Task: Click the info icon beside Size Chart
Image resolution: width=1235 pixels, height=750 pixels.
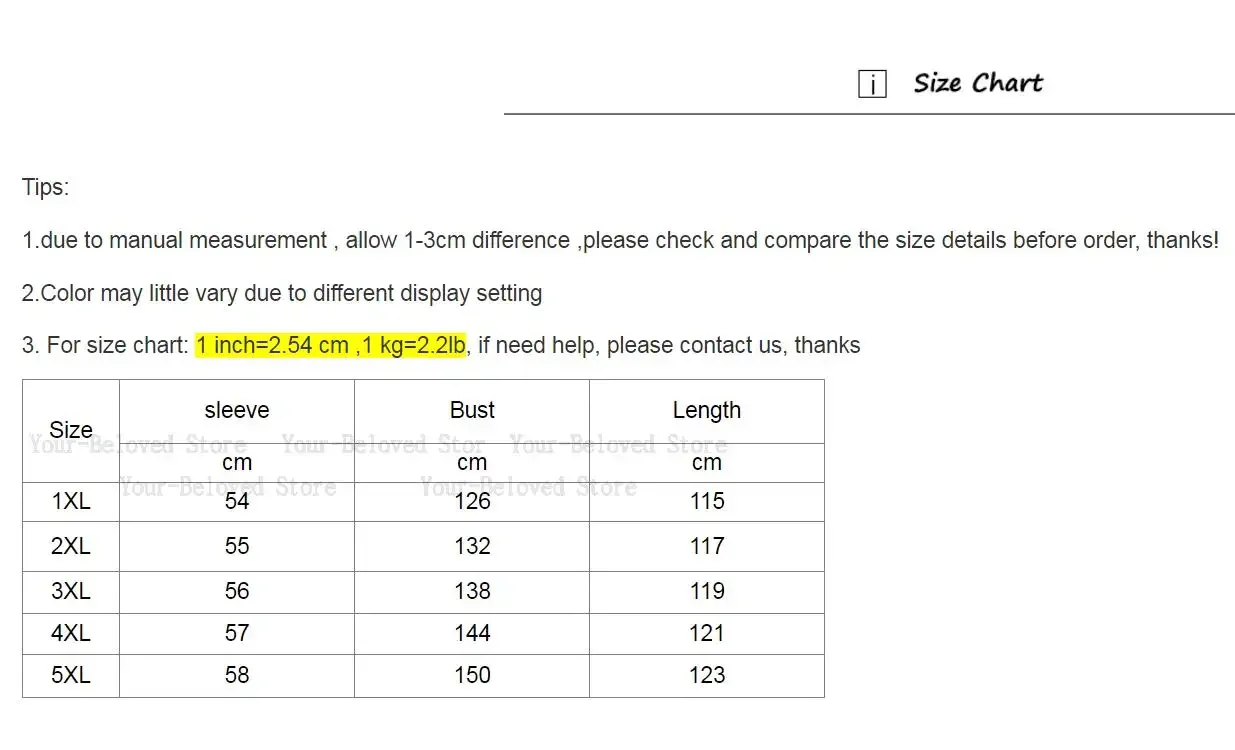Action: coord(872,85)
